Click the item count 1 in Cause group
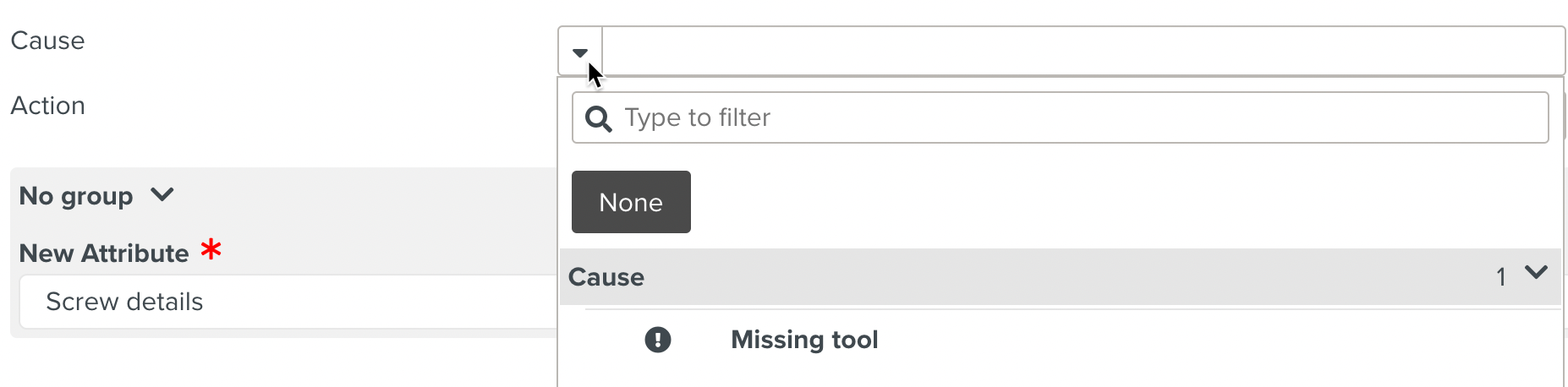Screen dimensions: 1568x387 [x=1501, y=277]
